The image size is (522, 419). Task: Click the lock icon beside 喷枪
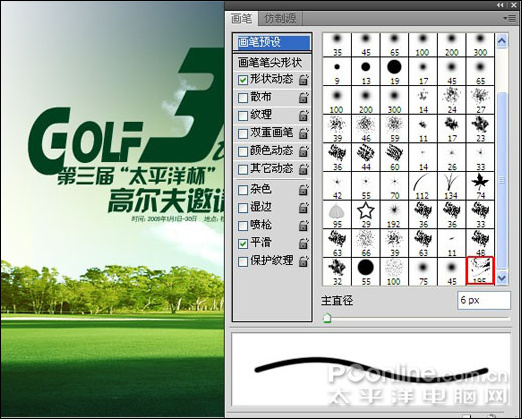tap(304, 225)
